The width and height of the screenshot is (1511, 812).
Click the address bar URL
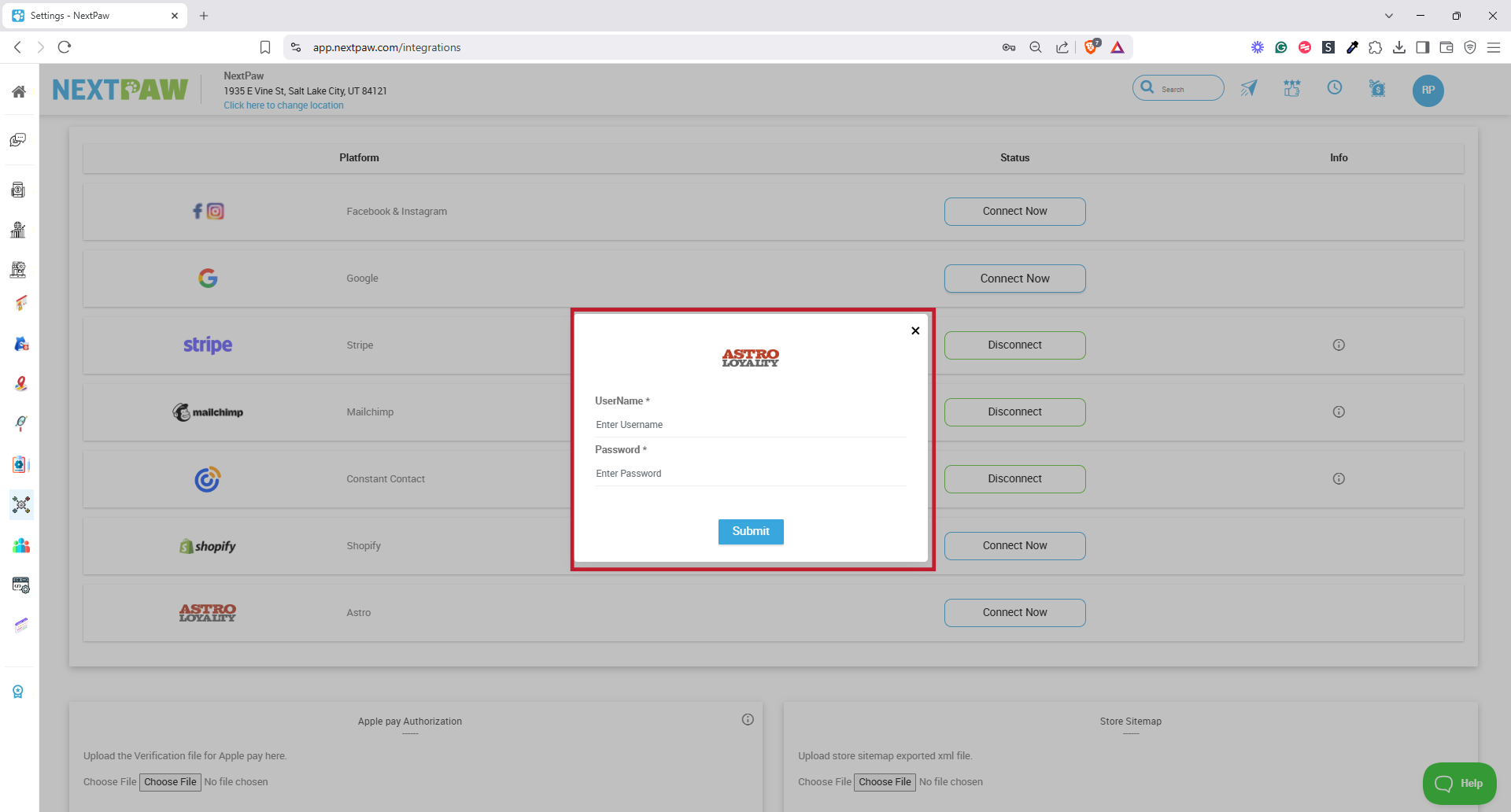click(x=386, y=47)
